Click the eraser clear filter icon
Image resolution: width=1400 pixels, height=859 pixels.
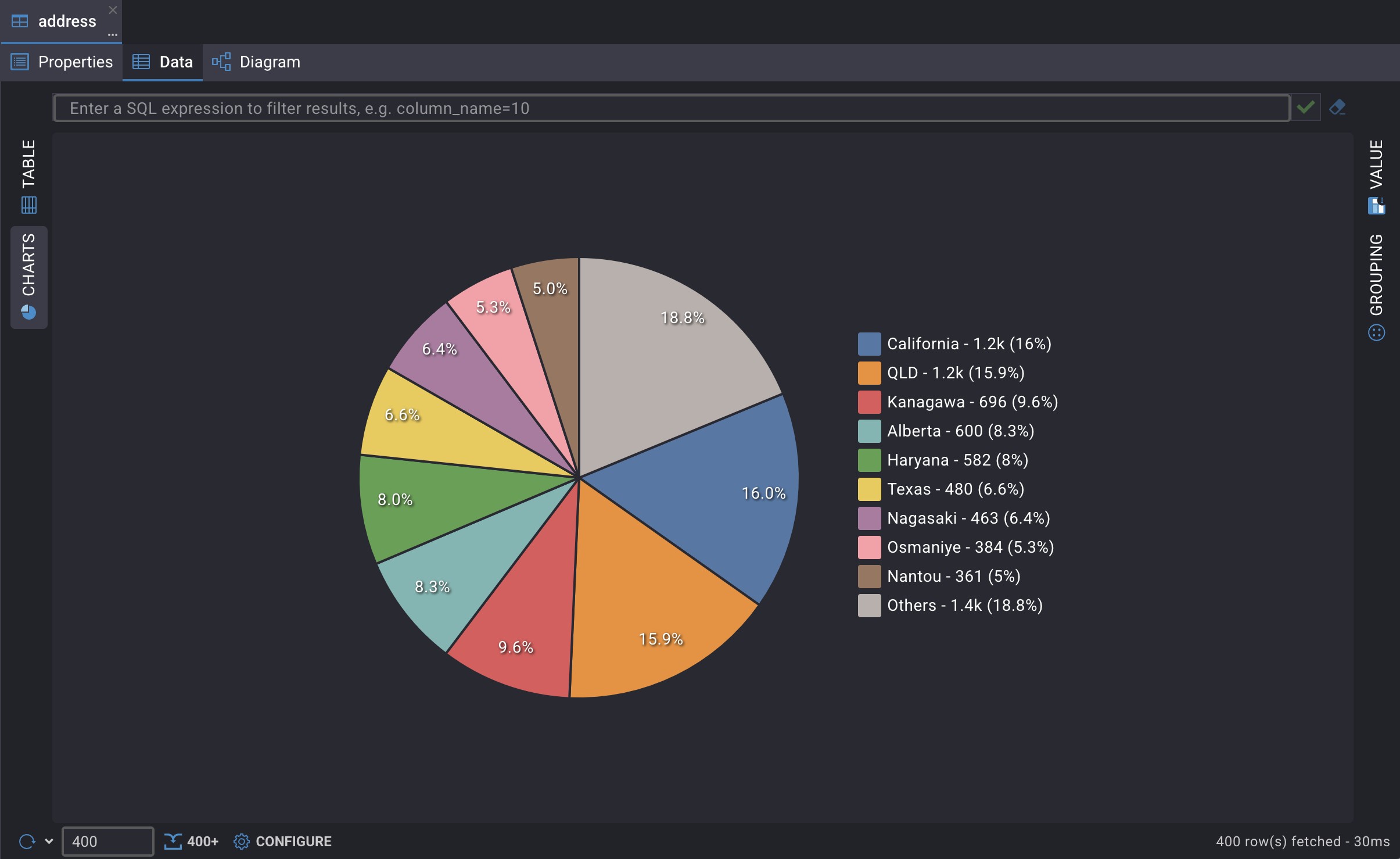pyautogui.click(x=1337, y=108)
